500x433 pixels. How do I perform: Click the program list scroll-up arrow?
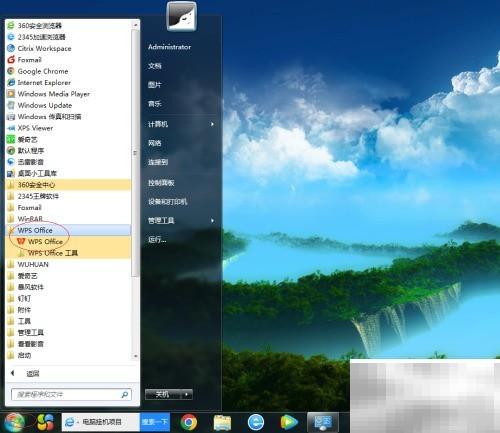[x=135, y=25]
